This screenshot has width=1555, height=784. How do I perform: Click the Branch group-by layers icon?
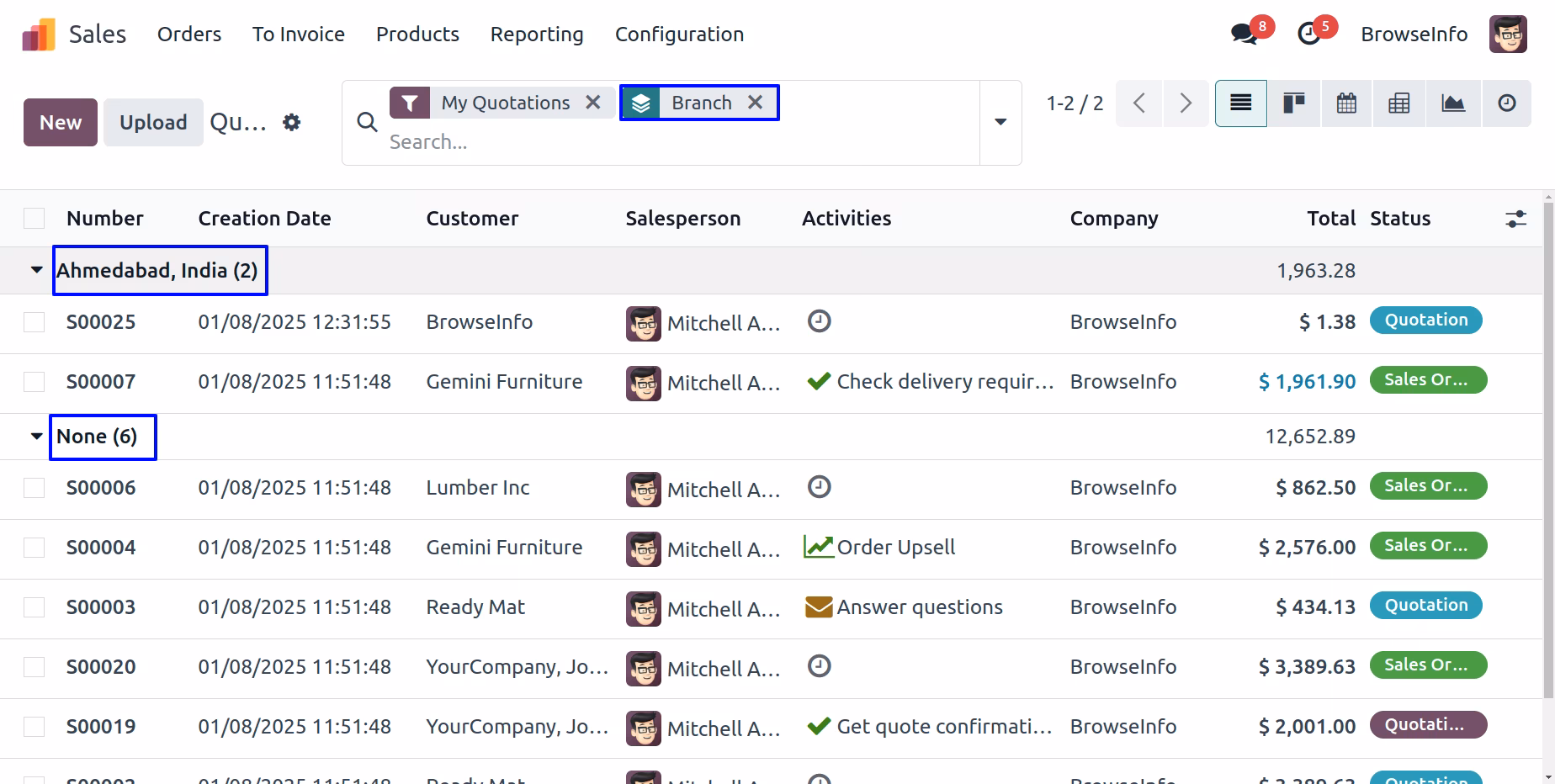(x=641, y=103)
